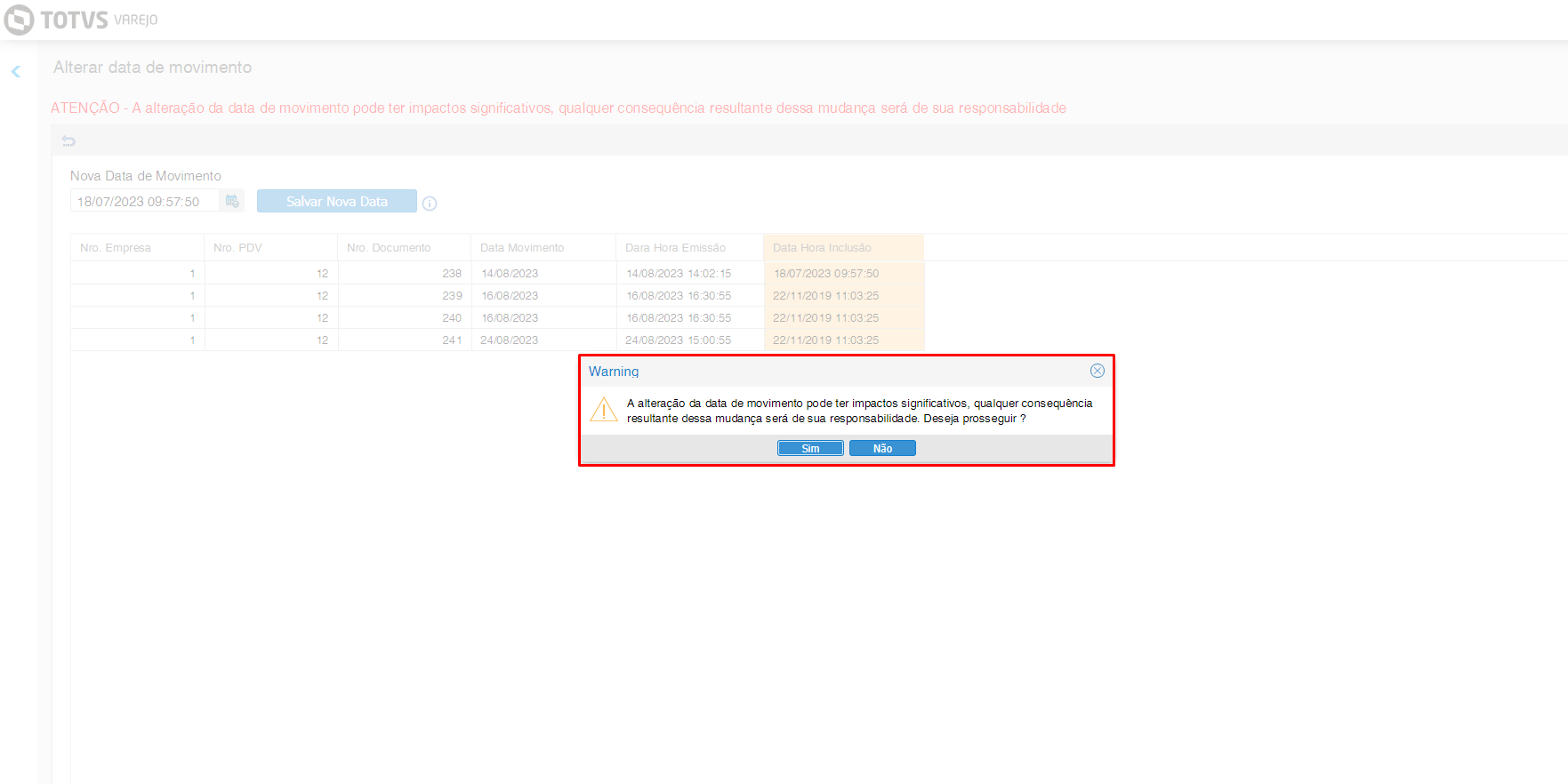Confirm the warning with Sim
The height and width of the screenshot is (784, 1568).
click(810, 448)
